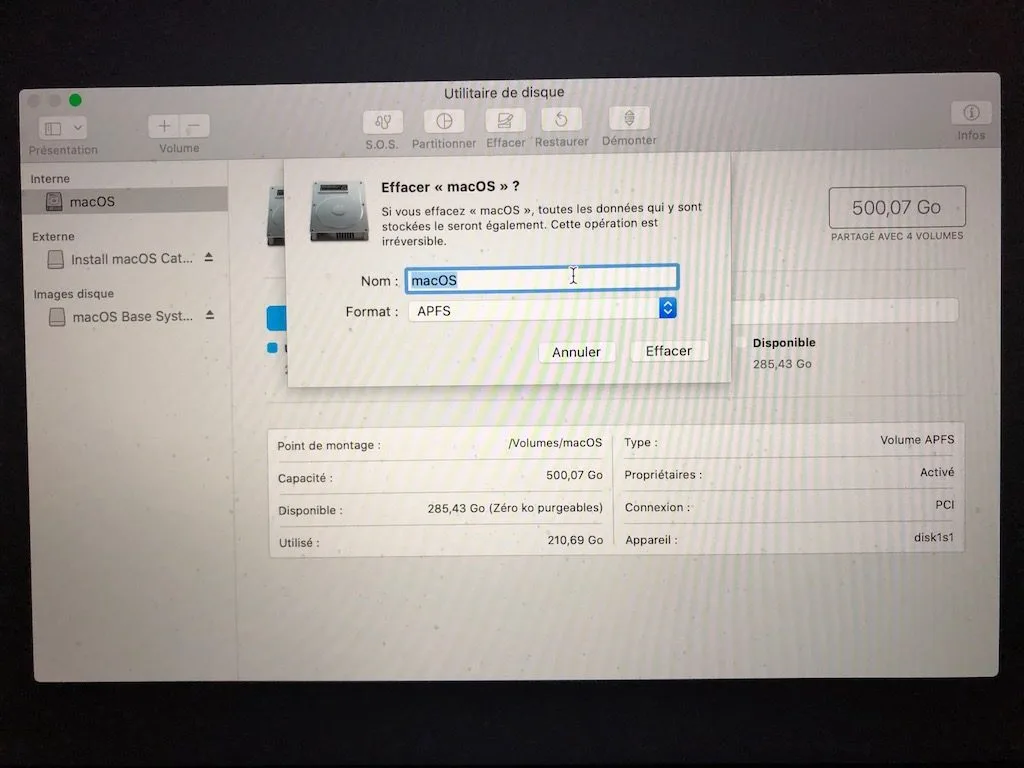
Task: Click the Interne section header
Action: [50, 178]
